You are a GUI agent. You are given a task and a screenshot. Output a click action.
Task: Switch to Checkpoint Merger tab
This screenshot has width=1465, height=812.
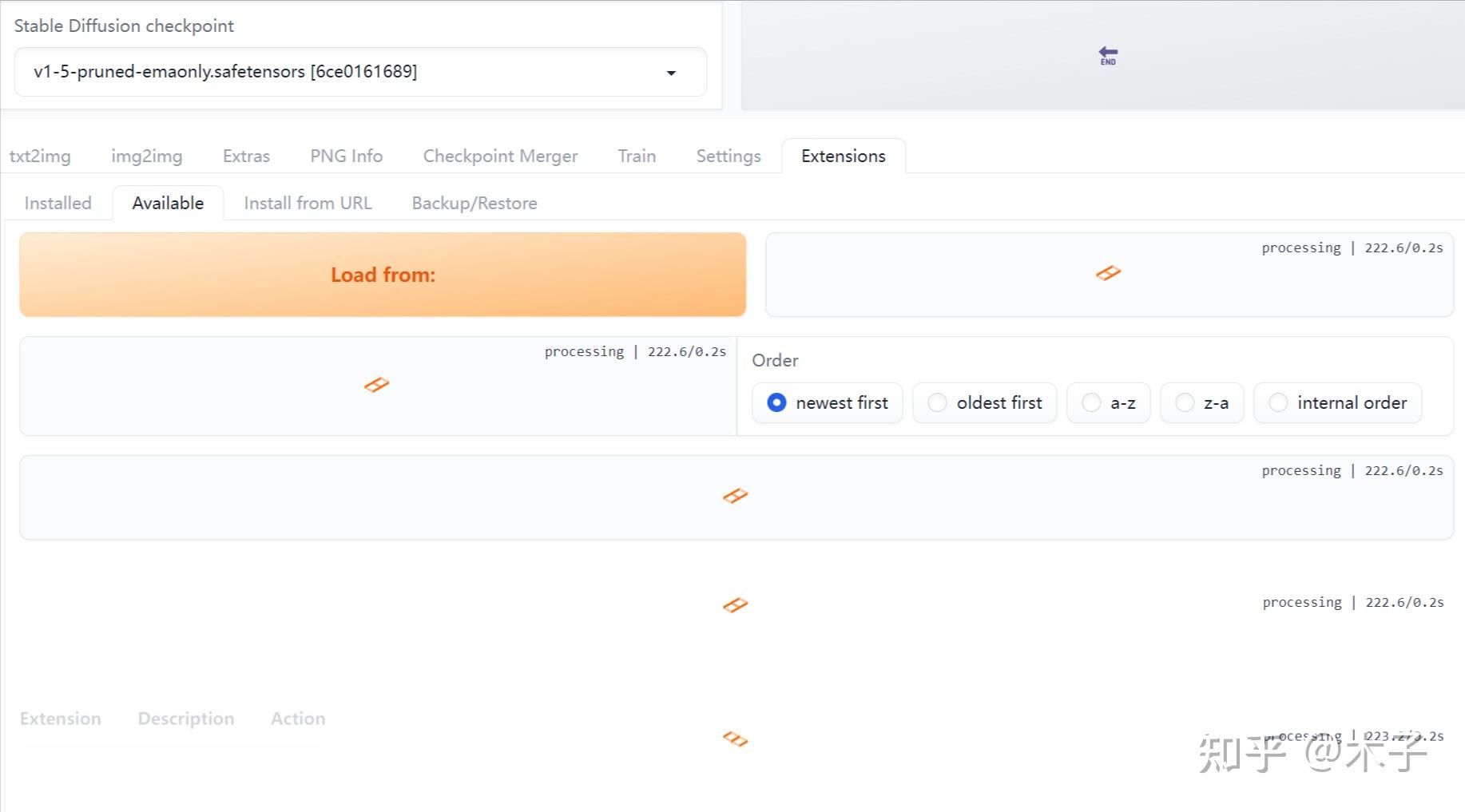(x=500, y=156)
